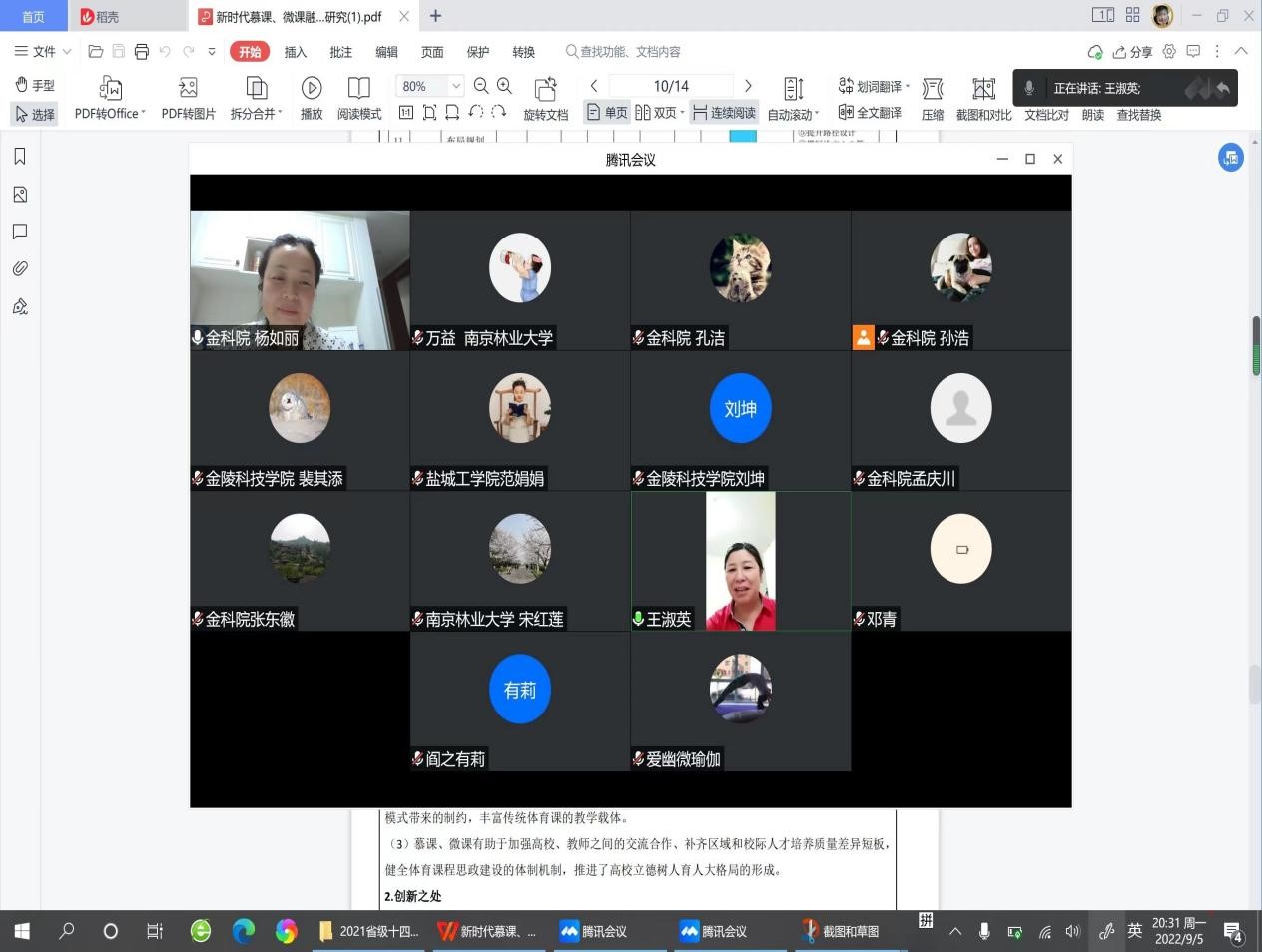The image size is (1262, 952).
Task: Click the PDF转图片 icon
Action: (188, 89)
